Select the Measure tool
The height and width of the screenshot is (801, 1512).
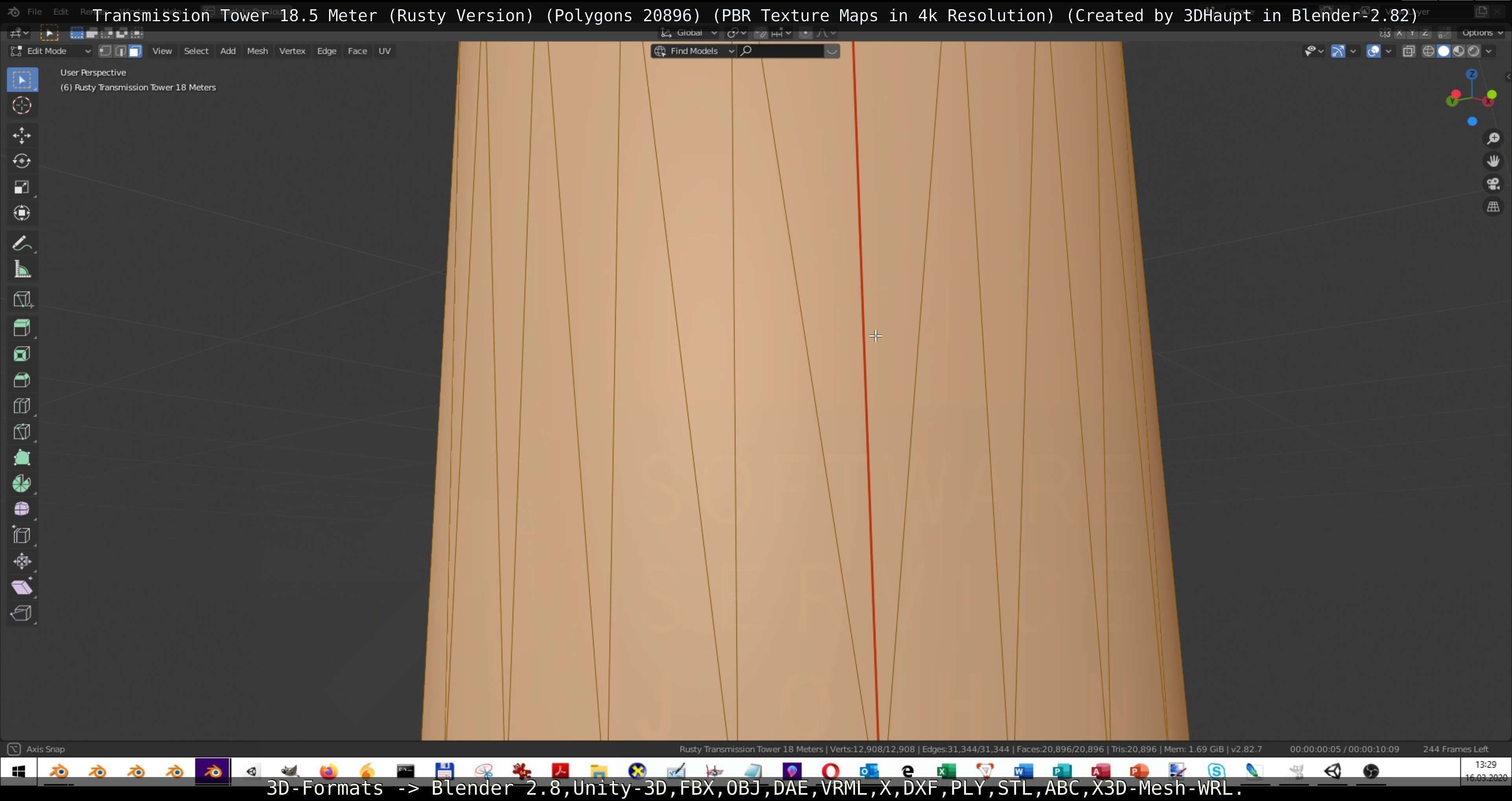[x=22, y=270]
